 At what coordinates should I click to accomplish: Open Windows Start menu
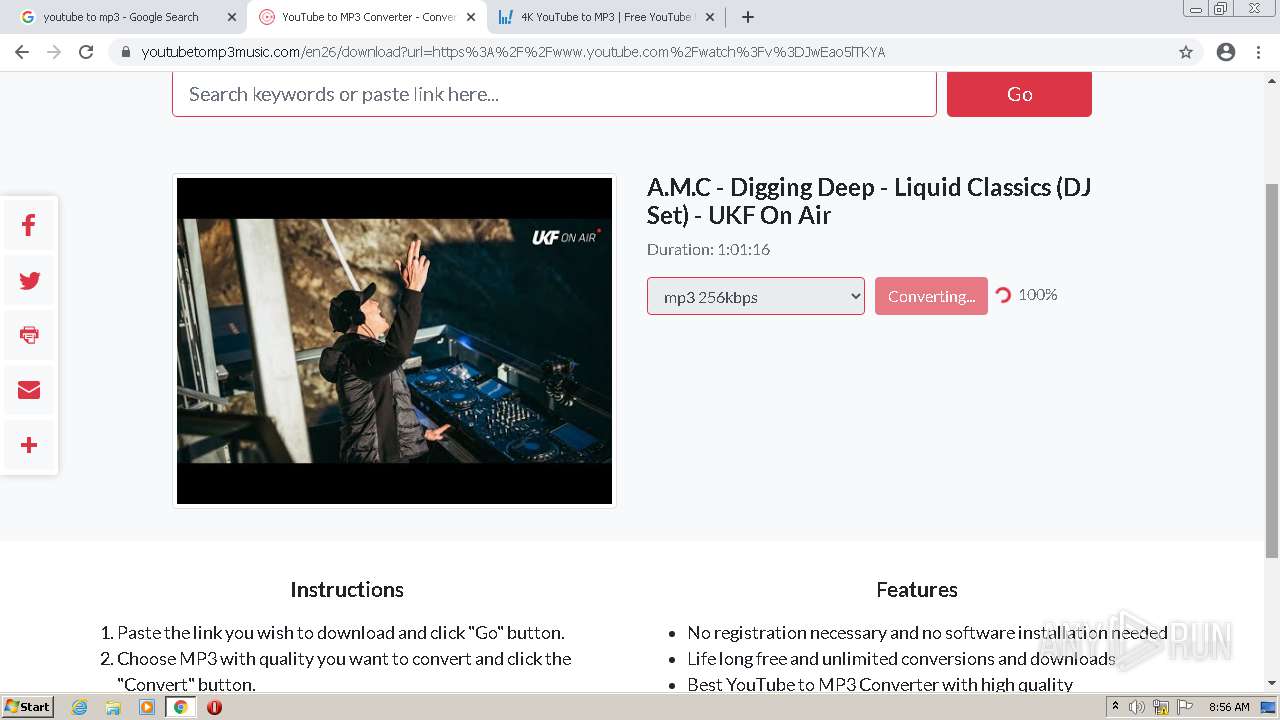tap(27, 707)
